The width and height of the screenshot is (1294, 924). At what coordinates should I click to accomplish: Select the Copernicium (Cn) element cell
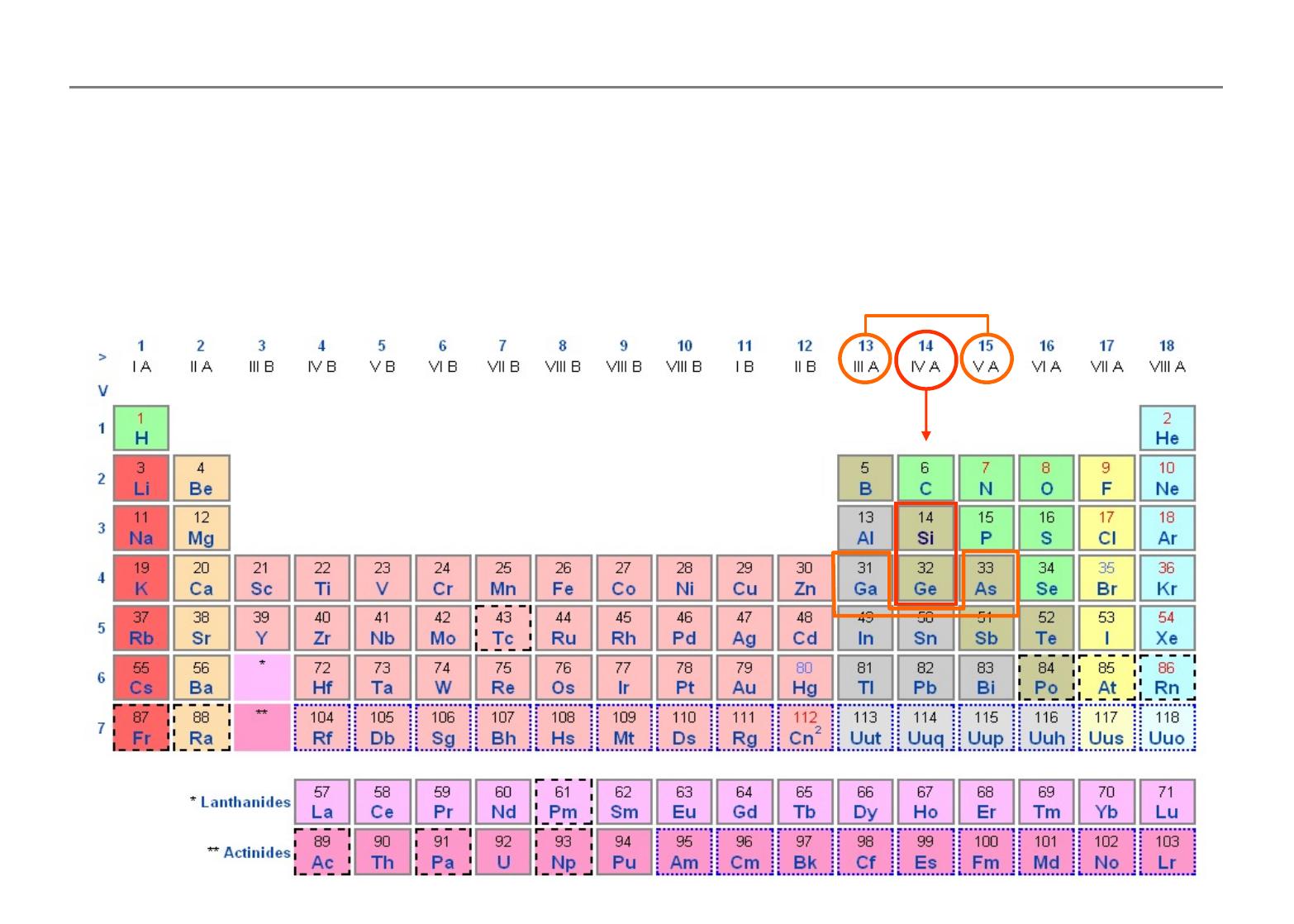(804, 728)
